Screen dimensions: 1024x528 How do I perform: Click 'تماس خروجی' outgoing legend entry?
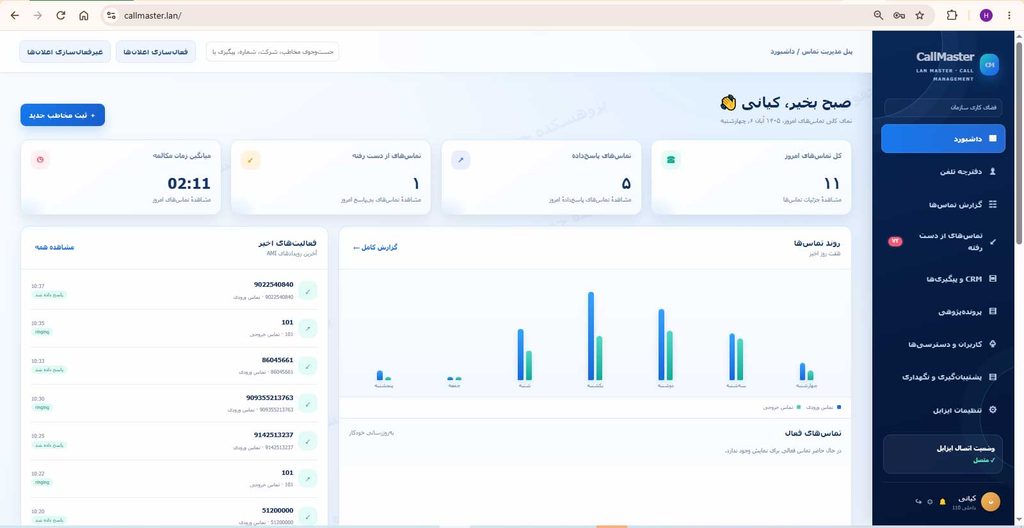780,407
